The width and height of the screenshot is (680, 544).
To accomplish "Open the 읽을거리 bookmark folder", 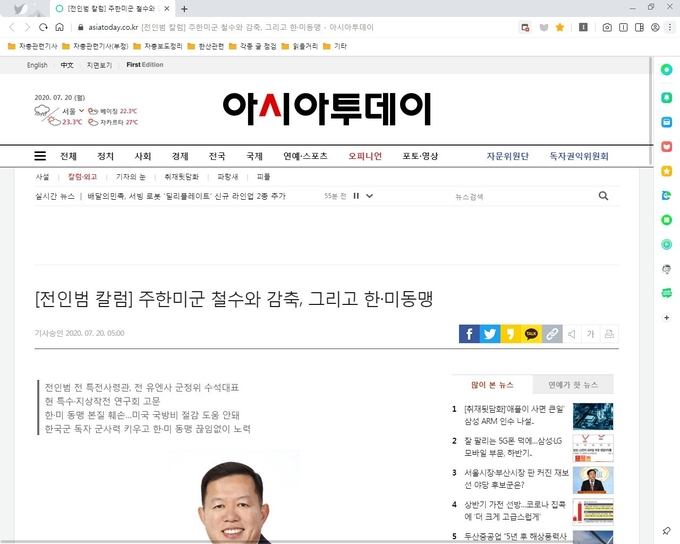I will [300, 46].
